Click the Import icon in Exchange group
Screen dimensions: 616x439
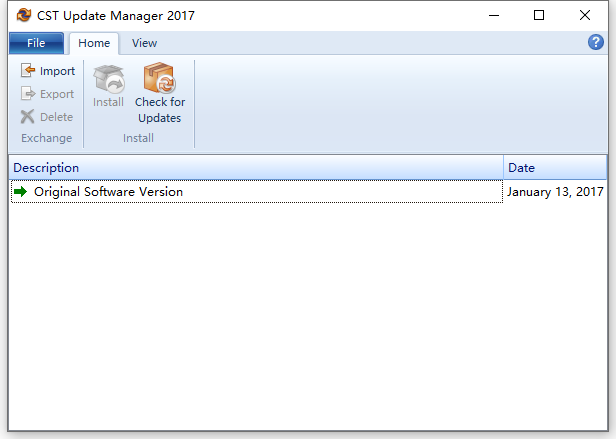point(28,71)
